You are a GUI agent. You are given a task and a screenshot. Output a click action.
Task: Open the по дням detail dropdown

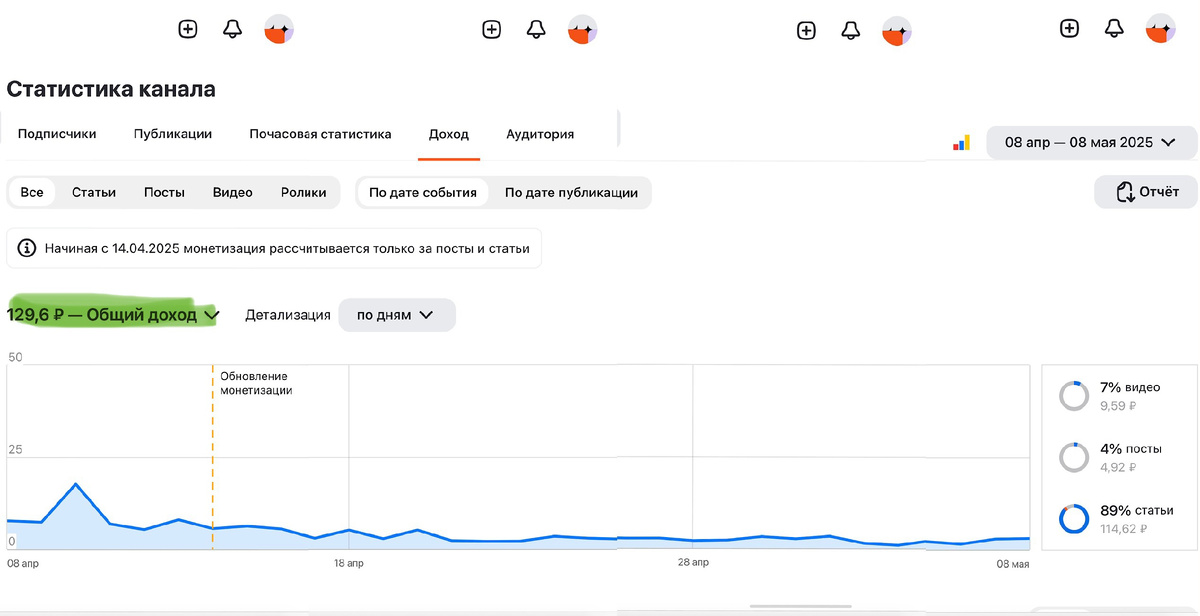[x=397, y=315]
